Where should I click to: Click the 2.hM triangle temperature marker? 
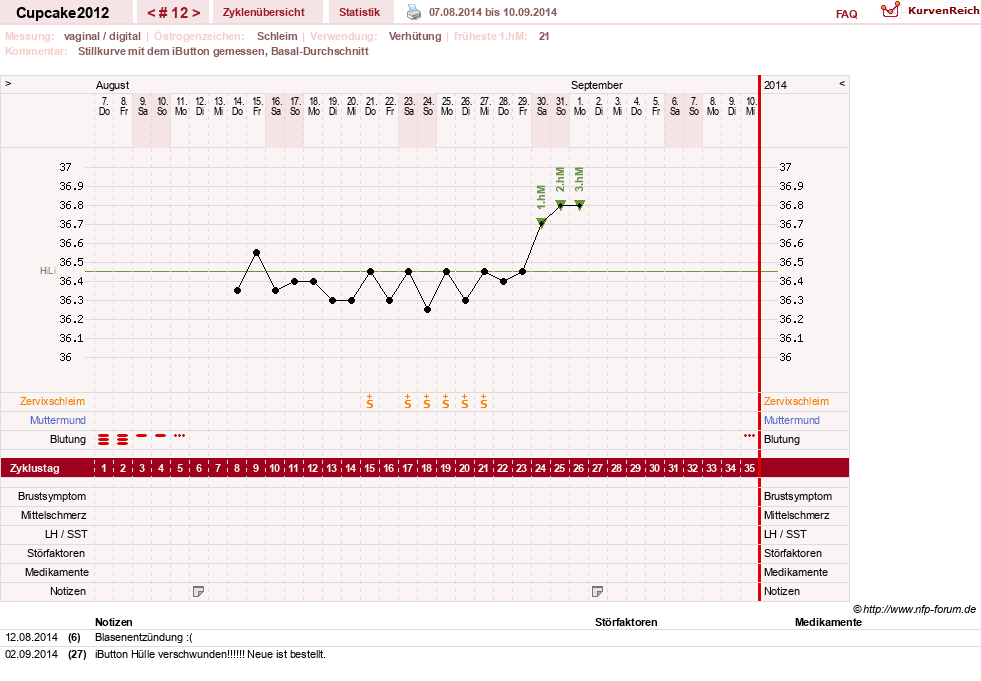(561, 203)
